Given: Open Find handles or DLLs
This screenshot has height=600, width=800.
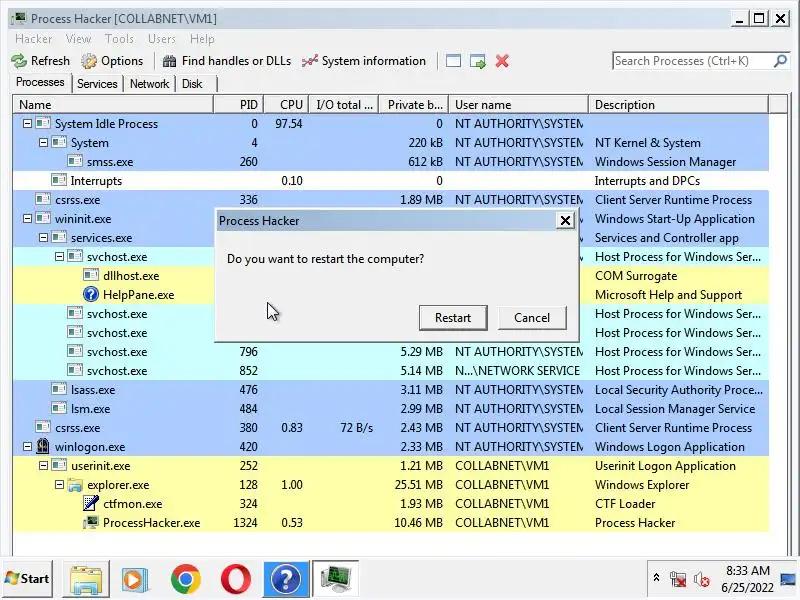Looking at the screenshot, I should 227,61.
